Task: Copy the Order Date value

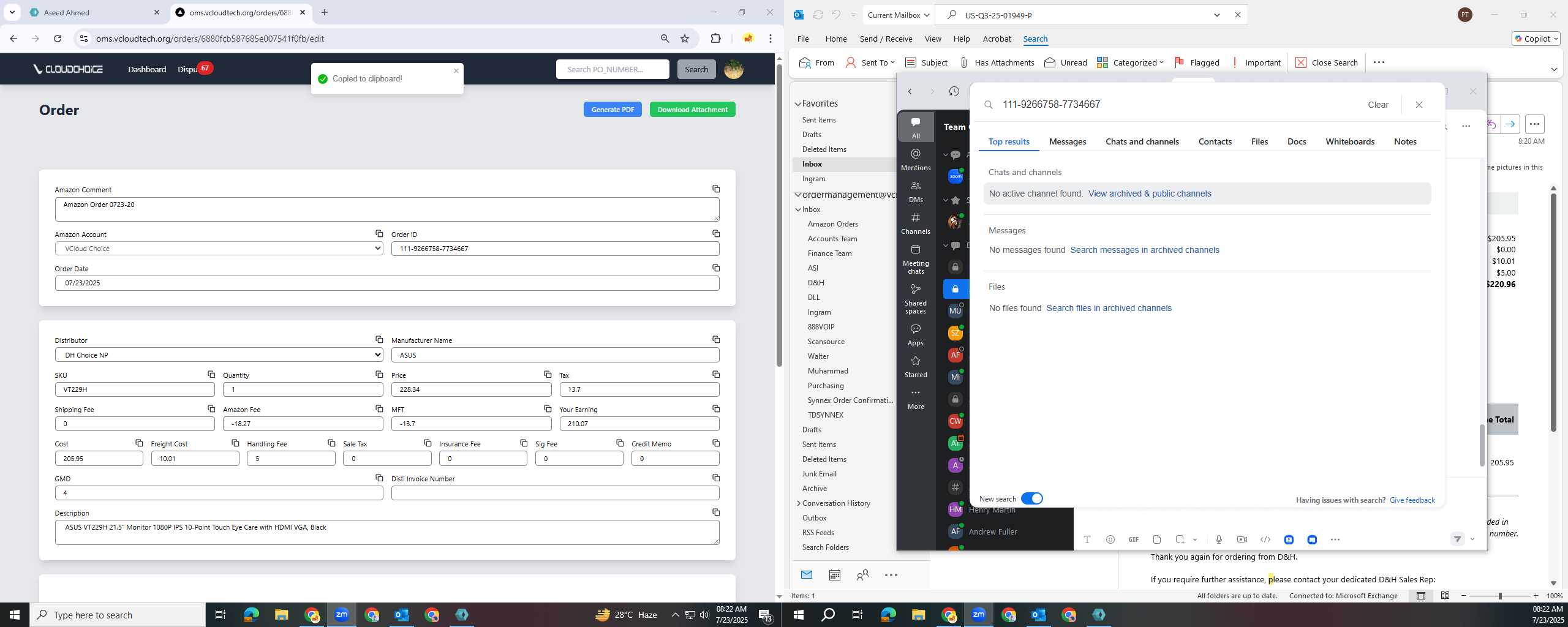Action: click(715, 268)
